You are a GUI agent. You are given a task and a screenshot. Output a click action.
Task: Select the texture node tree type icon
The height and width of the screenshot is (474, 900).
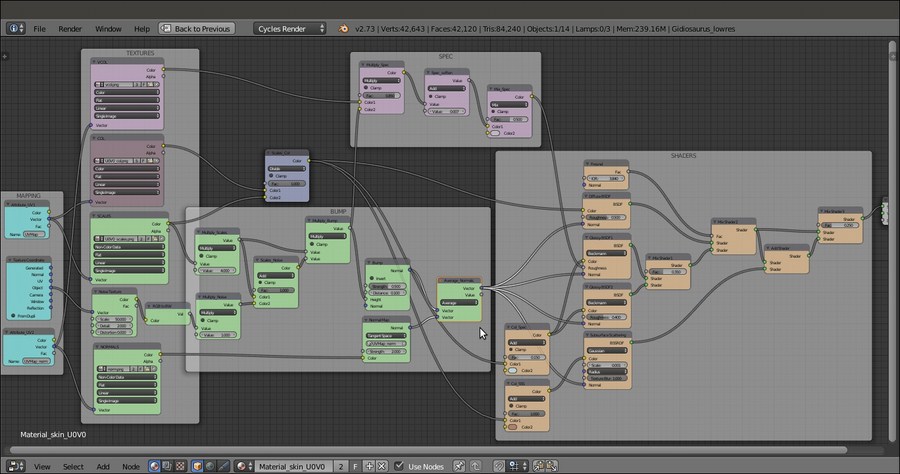click(x=180, y=466)
